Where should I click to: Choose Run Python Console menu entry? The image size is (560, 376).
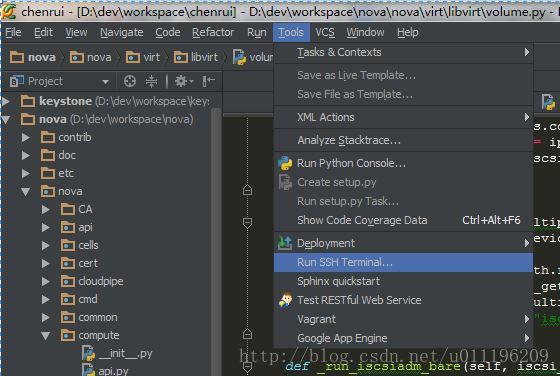[403, 163]
